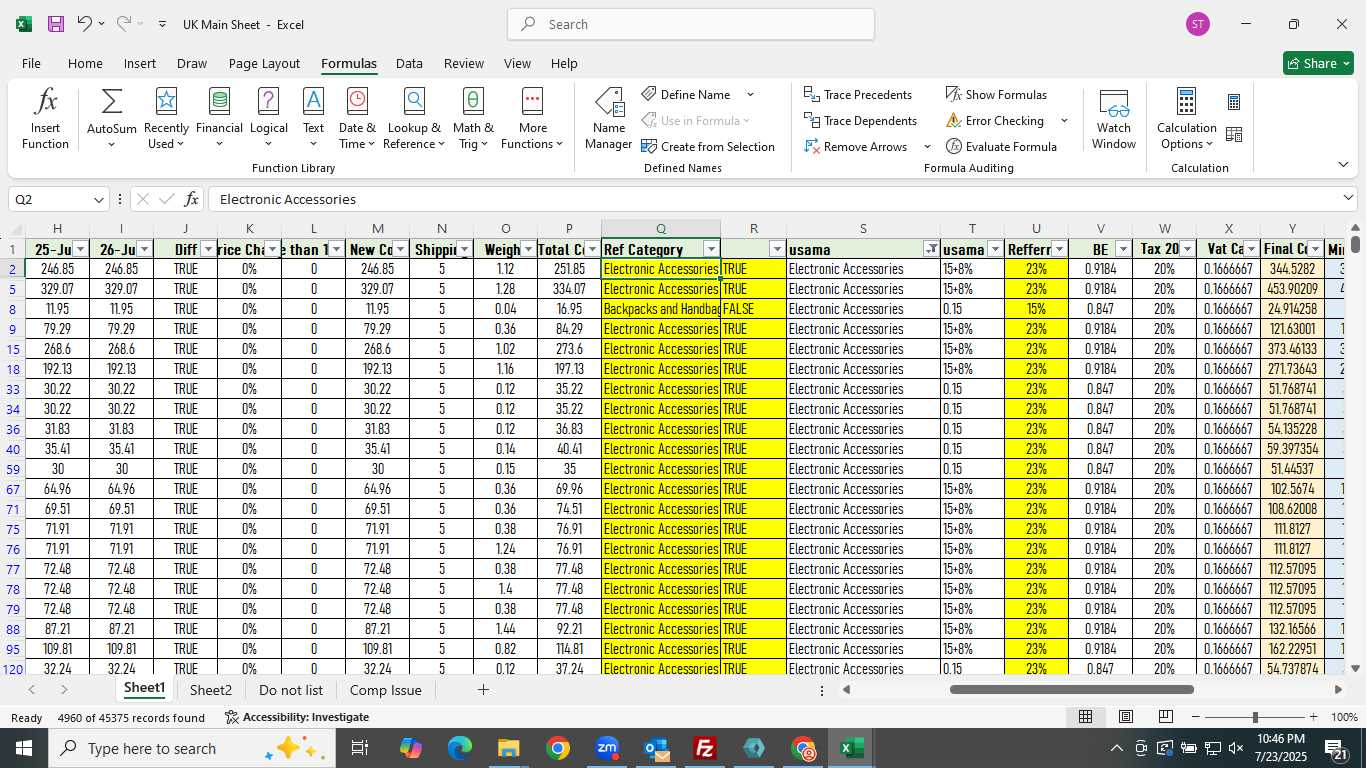Viewport: 1366px width, 768px height.
Task: Open File Explorer from the taskbar
Action: (509, 748)
